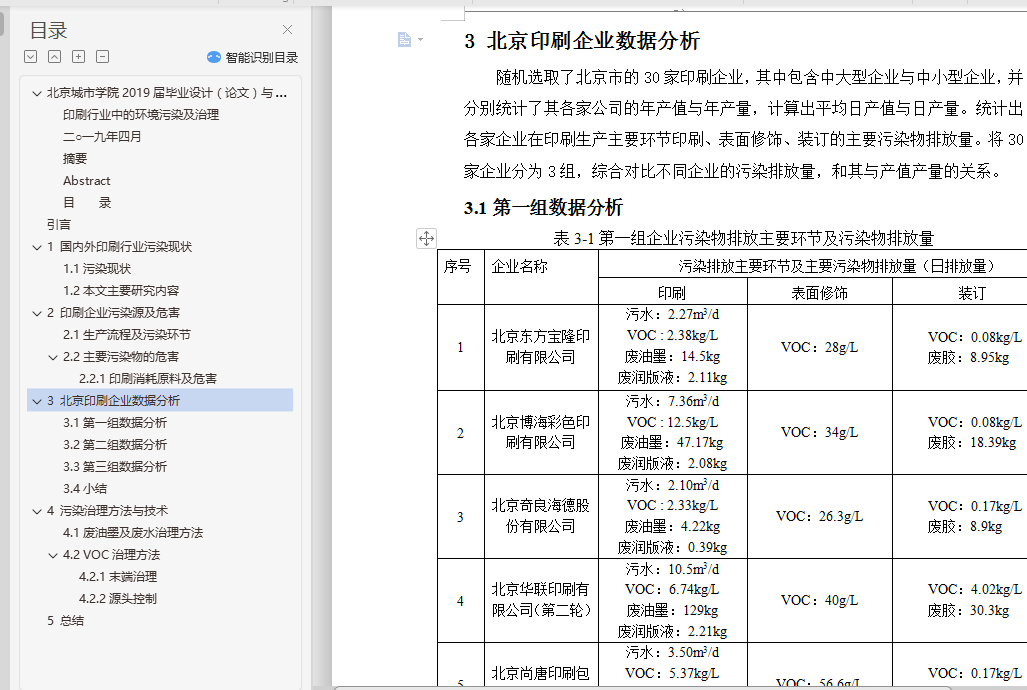Click the 3.1 第一组数据分析 heading in document

(x=543, y=208)
